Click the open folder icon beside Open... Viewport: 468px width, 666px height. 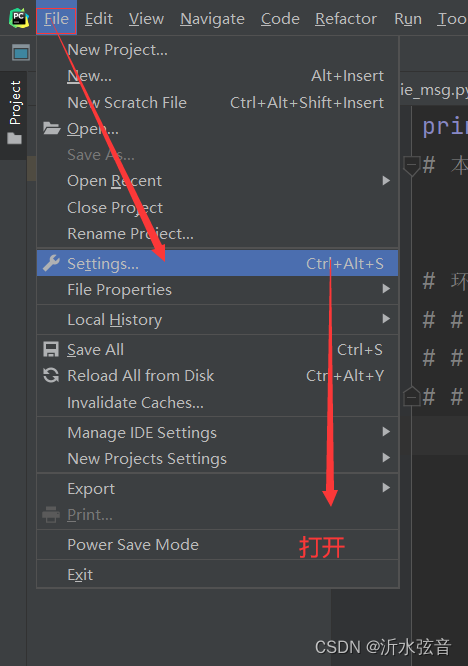(51, 128)
